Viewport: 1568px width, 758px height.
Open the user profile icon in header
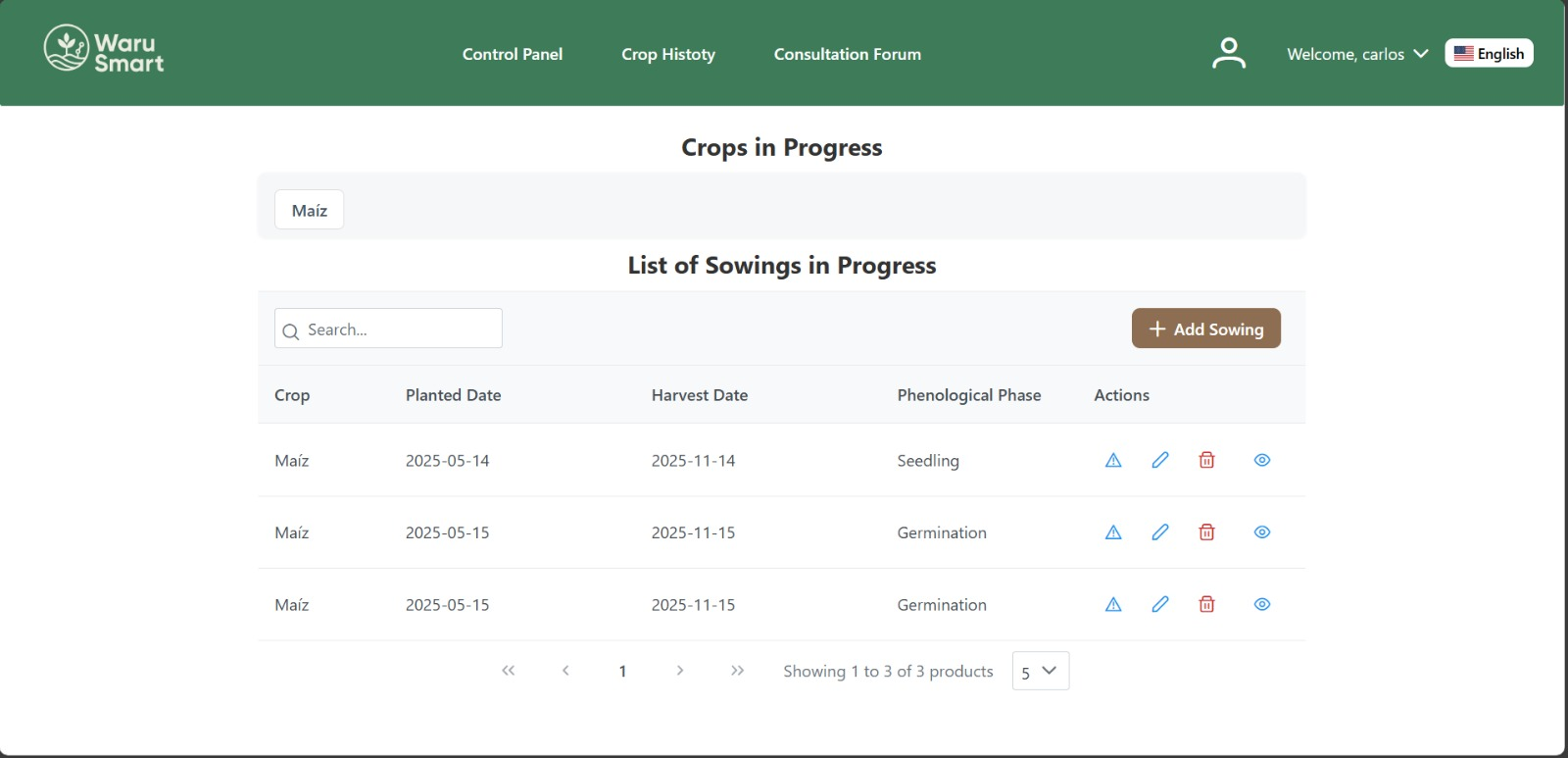click(x=1229, y=53)
